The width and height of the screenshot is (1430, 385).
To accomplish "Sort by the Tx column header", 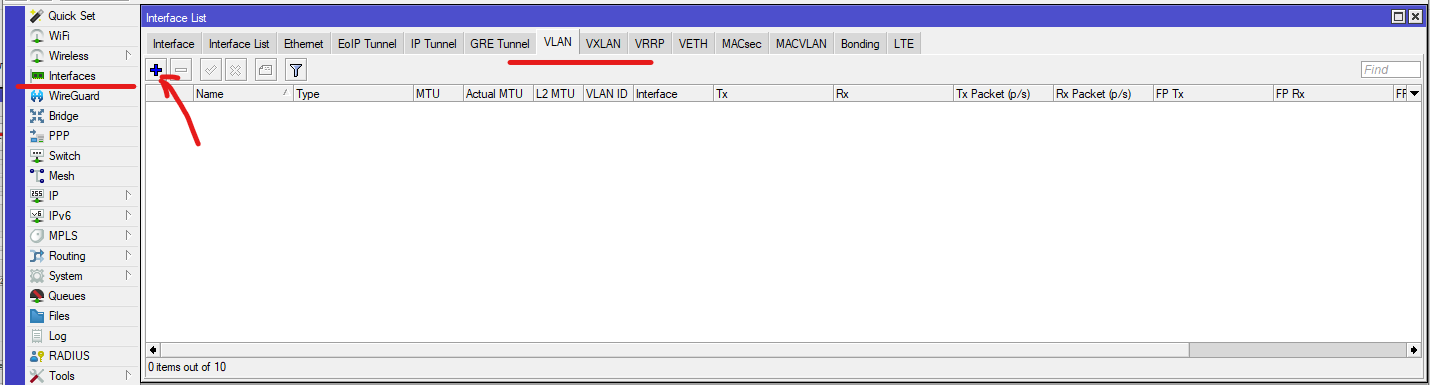I will [x=773, y=93].
